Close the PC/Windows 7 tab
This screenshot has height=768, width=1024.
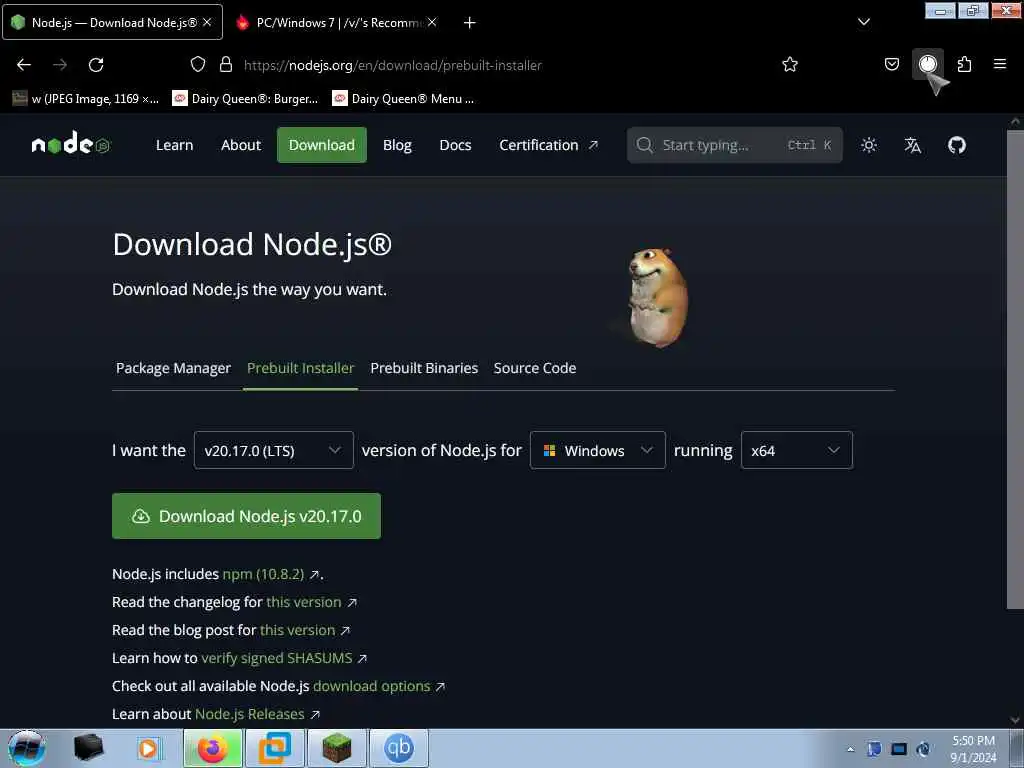(x=432, y=22)
